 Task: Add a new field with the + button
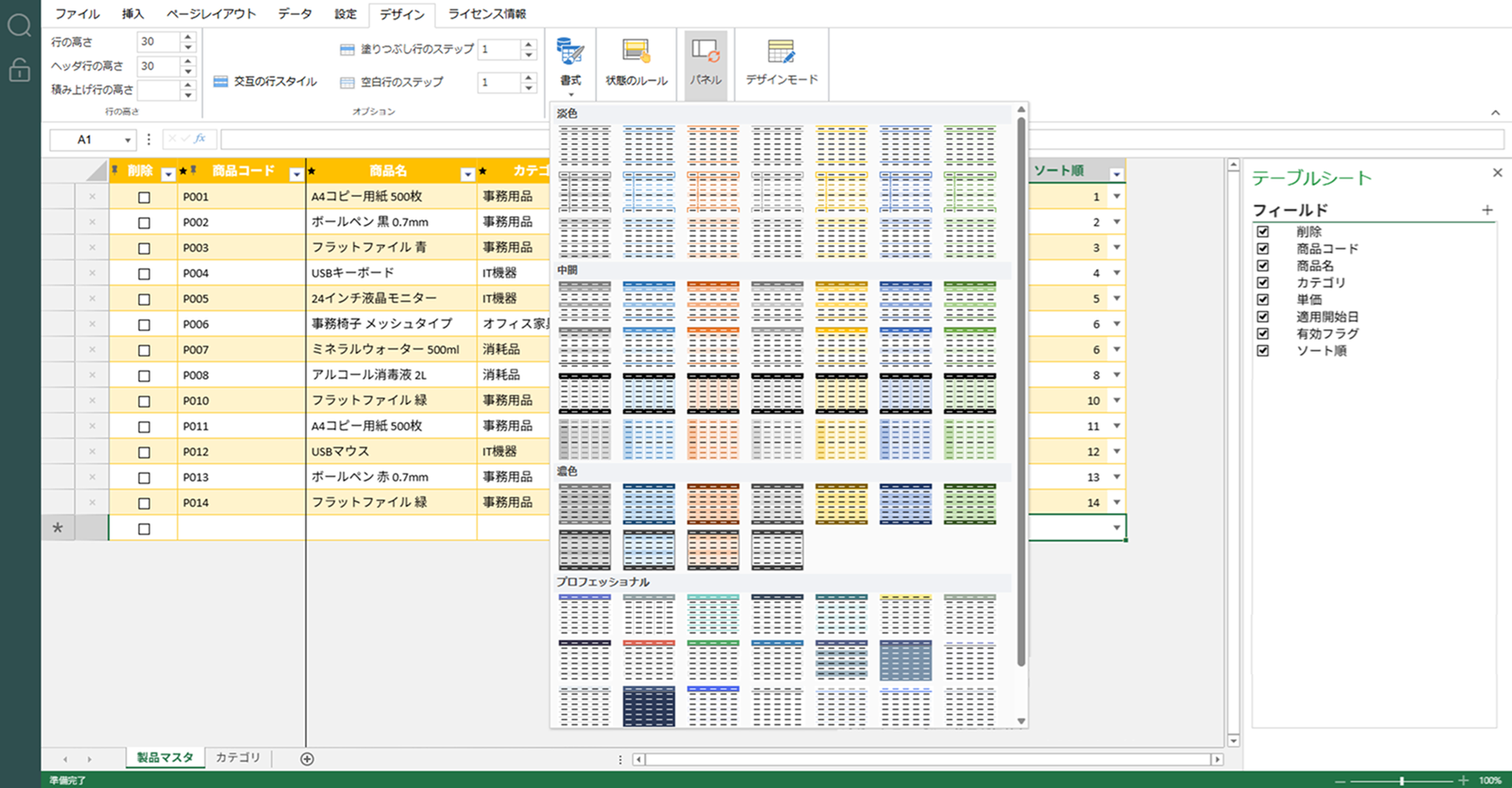coord(1487,210)
